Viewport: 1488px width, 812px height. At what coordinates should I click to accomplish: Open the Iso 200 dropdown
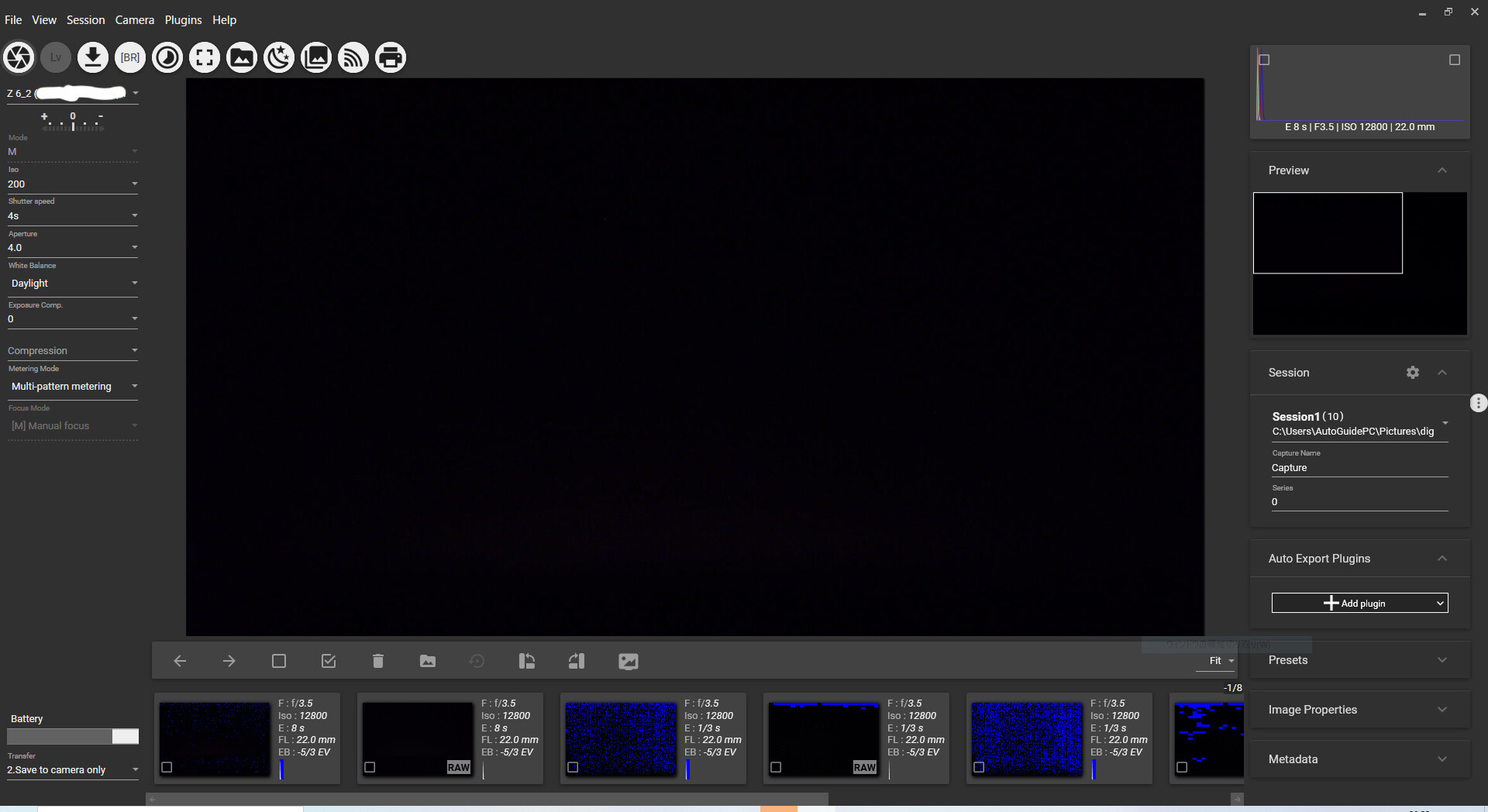pyautogui.click(x=72, y=184)
